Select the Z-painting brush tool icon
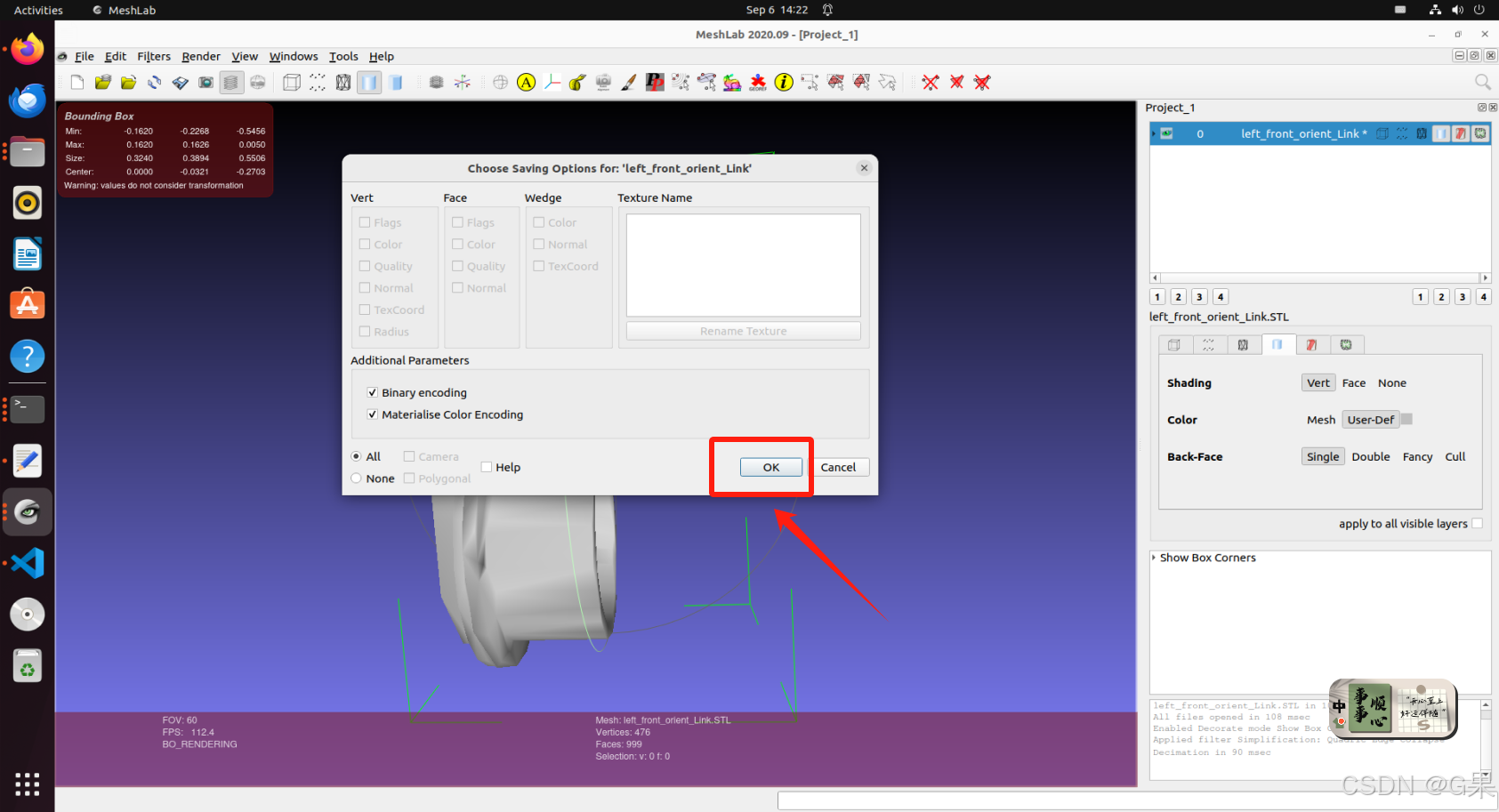Image resolution: width=1499 pixels, height=812 pixels. point(629,83)
